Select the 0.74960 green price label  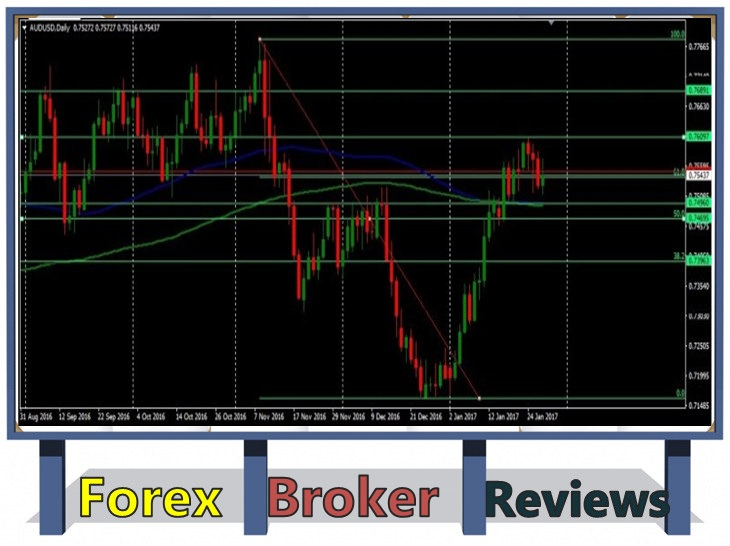pyautogui.click(x=699, y=203)
